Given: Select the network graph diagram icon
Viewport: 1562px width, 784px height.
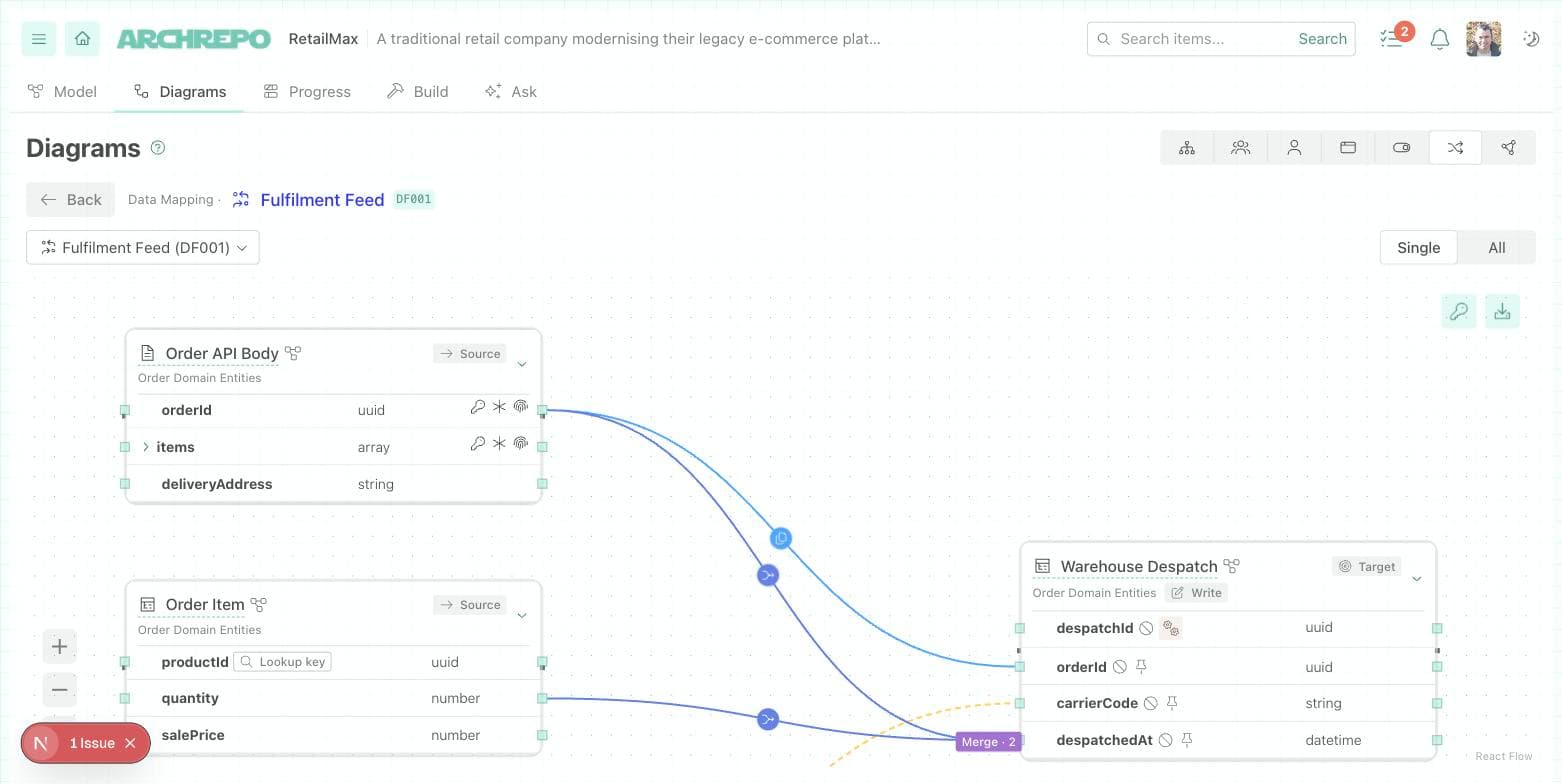Looking at the screenshot, I should click(x=1508, y=148).
